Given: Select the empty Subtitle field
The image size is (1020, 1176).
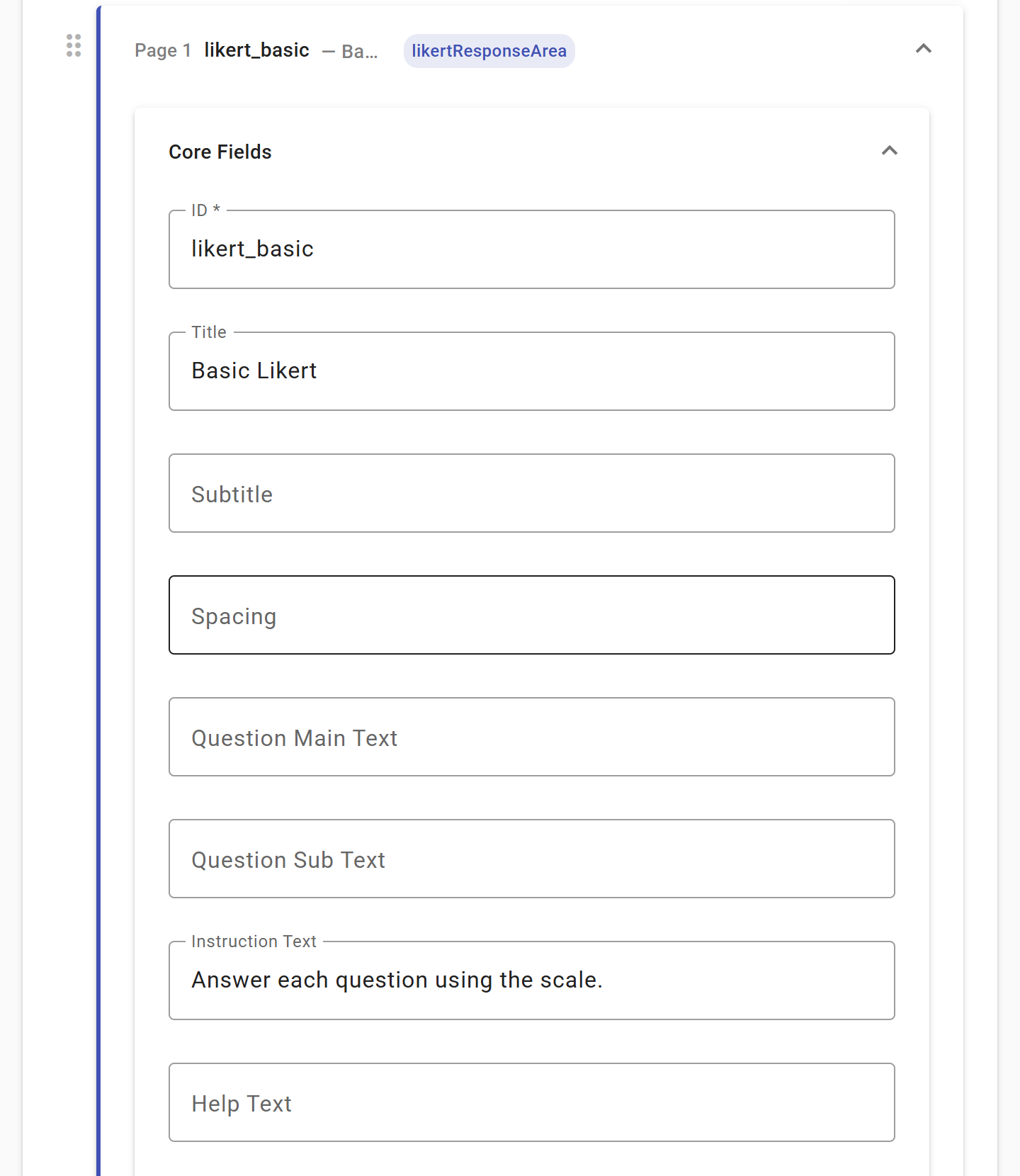Looking at the screenshot, I should [531, 493].
